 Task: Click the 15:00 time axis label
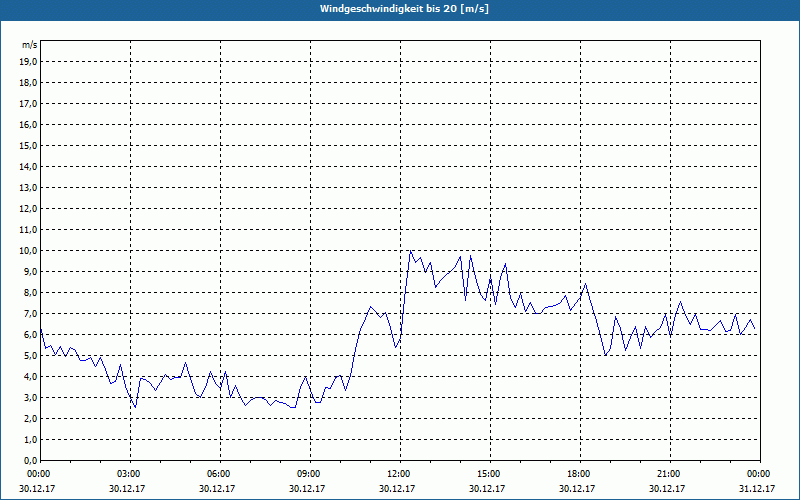(490, 474)
